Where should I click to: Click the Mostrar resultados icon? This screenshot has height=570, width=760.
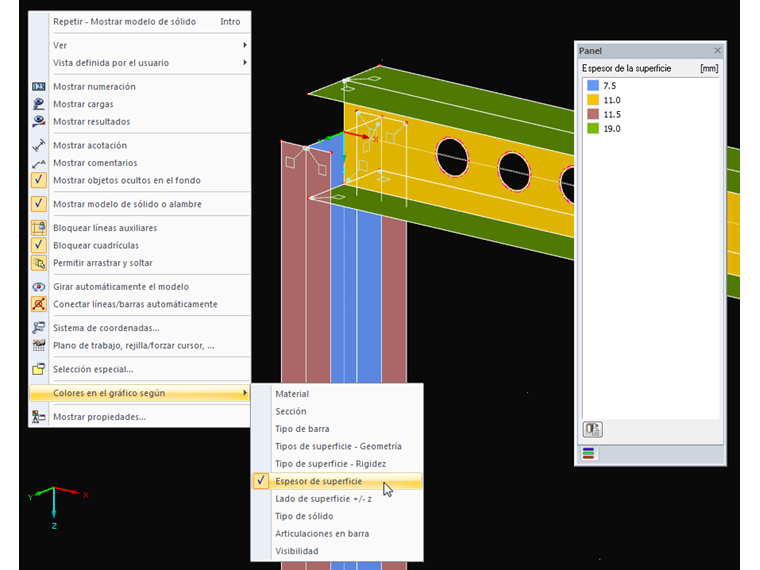pos(39,122)
